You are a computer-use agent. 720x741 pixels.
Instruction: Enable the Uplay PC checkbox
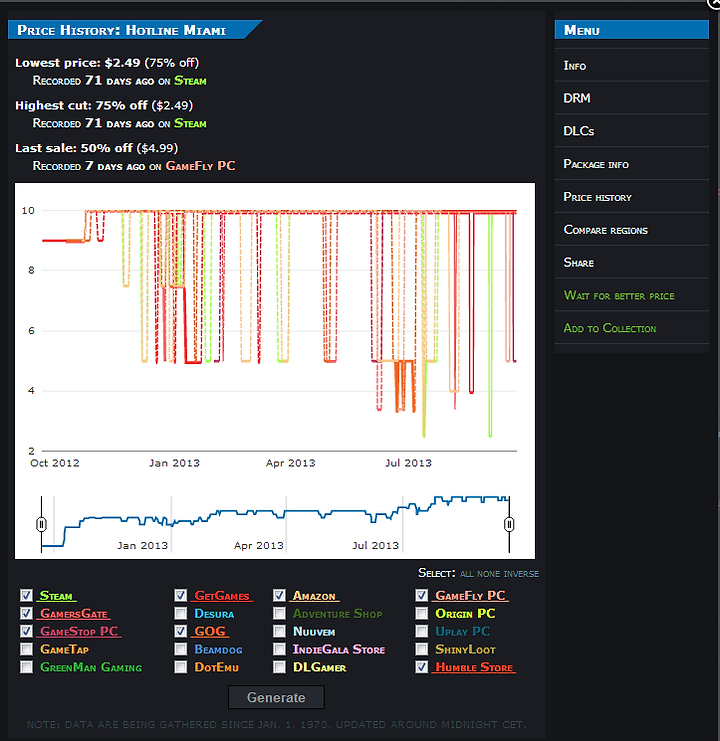click(x=421, y=631)
